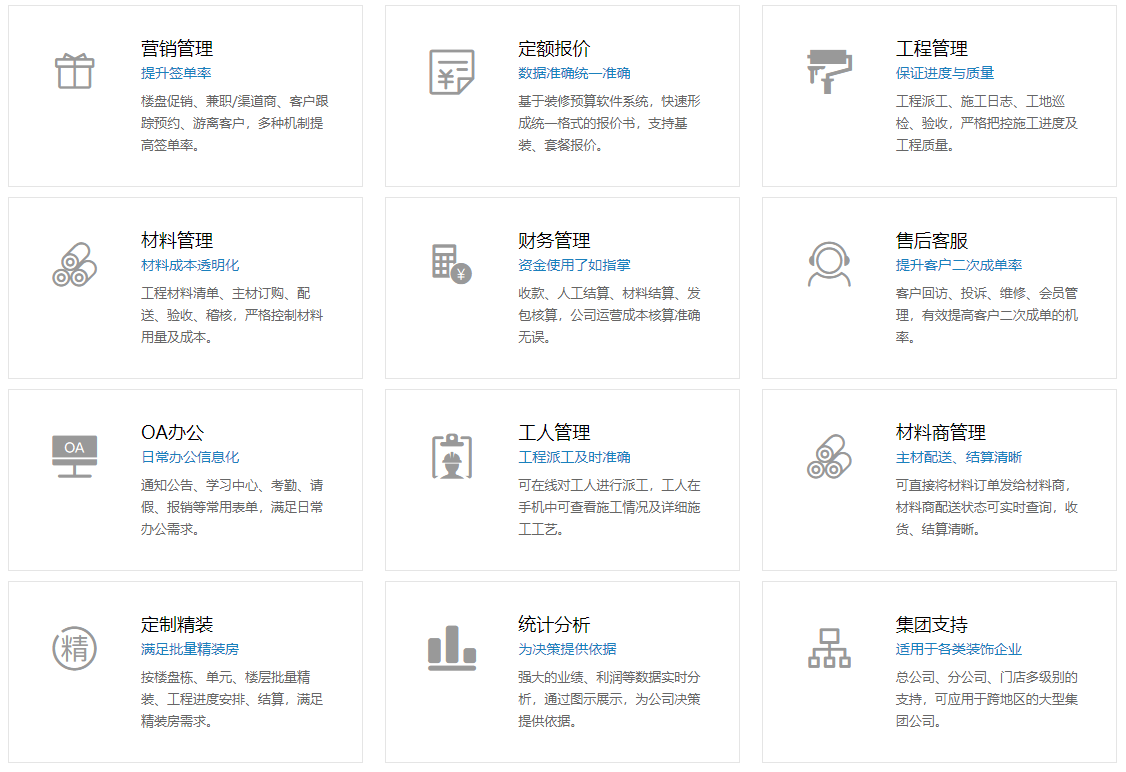Click the gift icon in 营销管理 card
Screen dimensions: 1126x772
(74, 70)
